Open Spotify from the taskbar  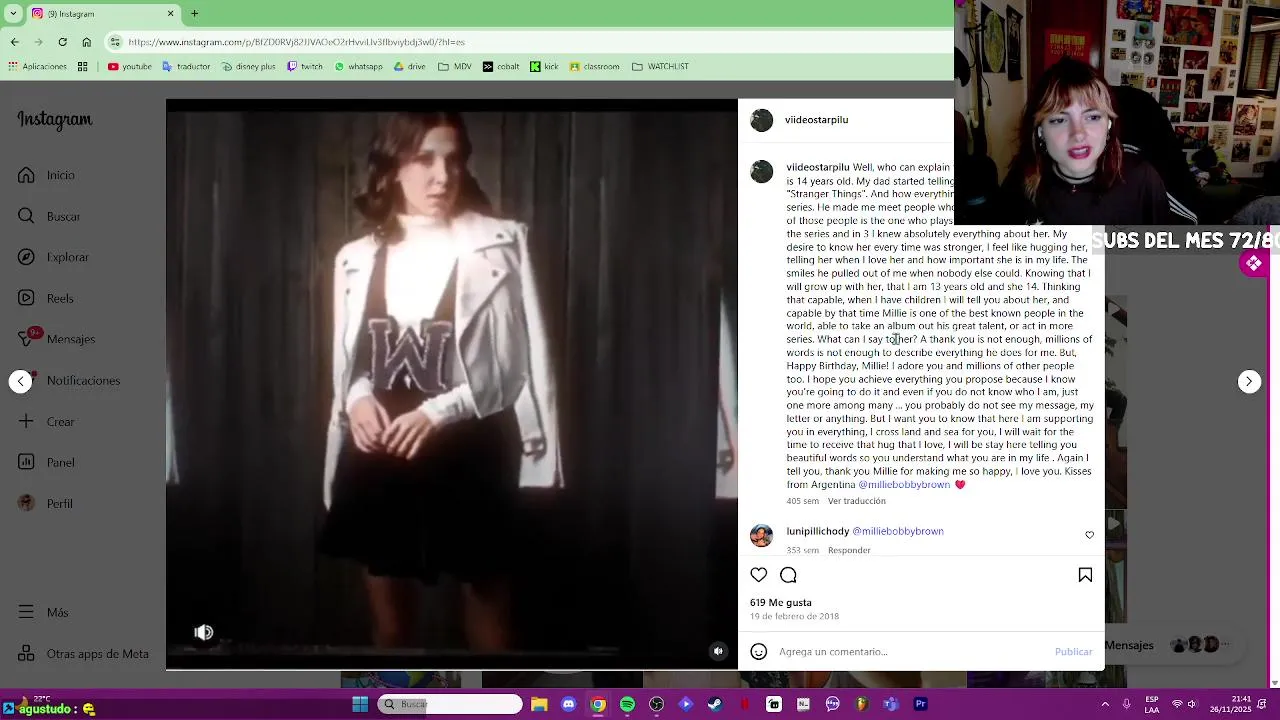[x=627, y=704]
